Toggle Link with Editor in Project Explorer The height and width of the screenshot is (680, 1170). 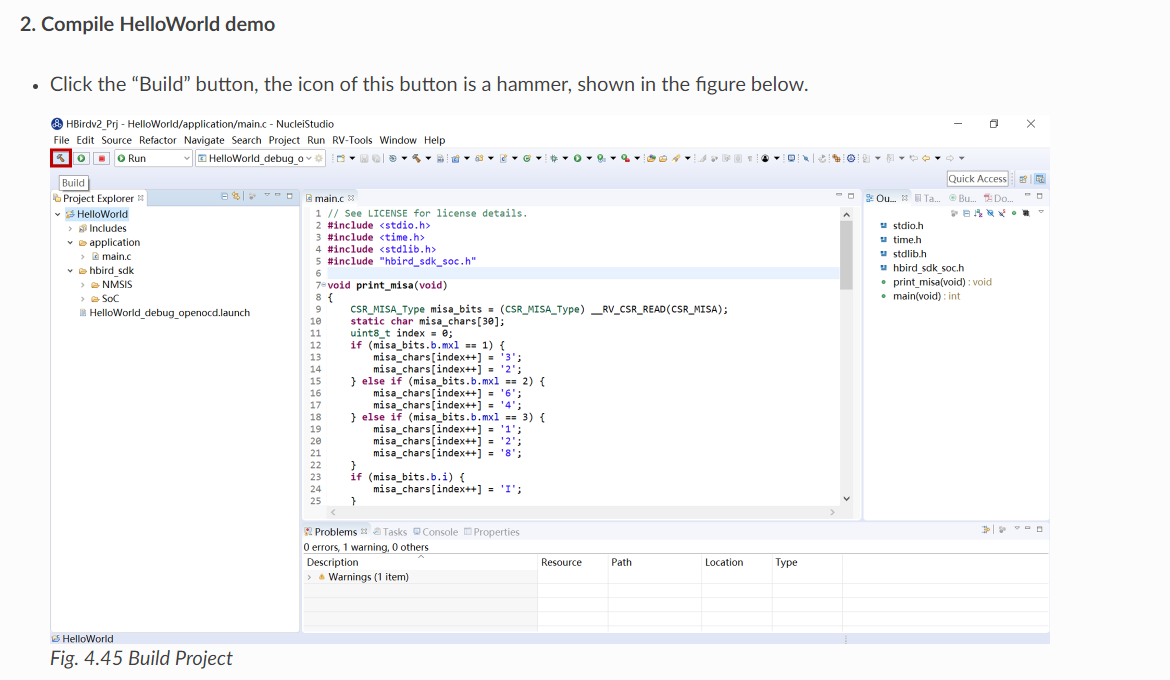[237, 197]
